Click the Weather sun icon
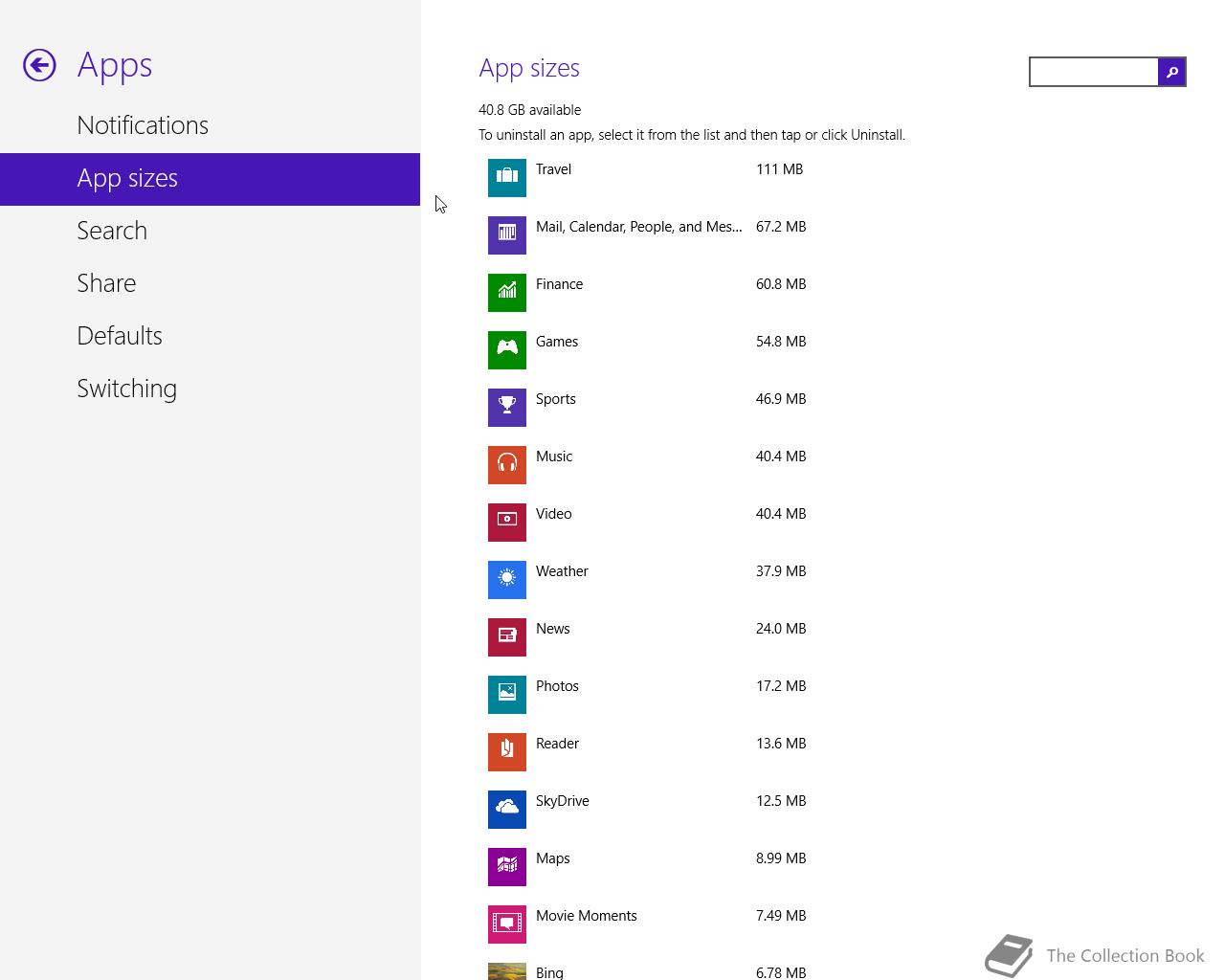Image resolution: width=1225 pixels, height=980 pixels. tap(507, 580)
